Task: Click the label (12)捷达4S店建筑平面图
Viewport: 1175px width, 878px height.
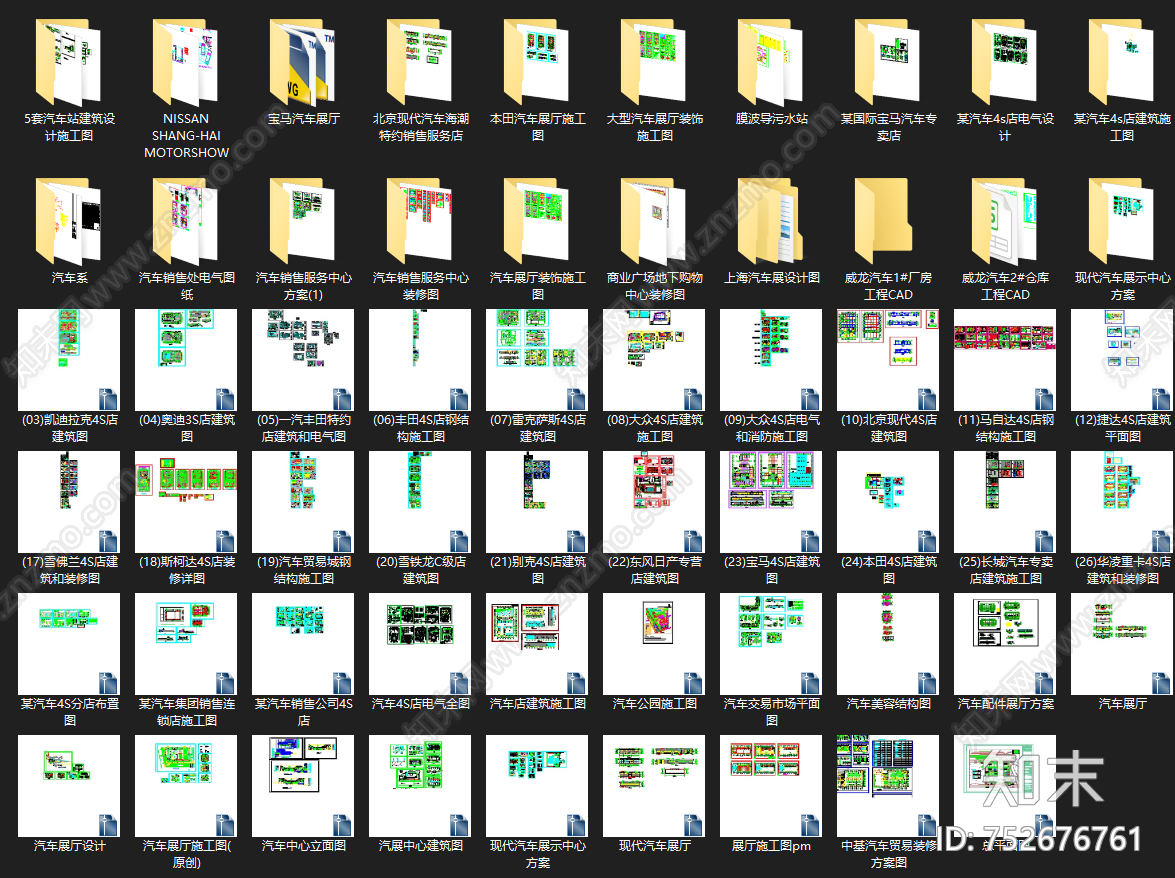Action: pos(1123,428)
